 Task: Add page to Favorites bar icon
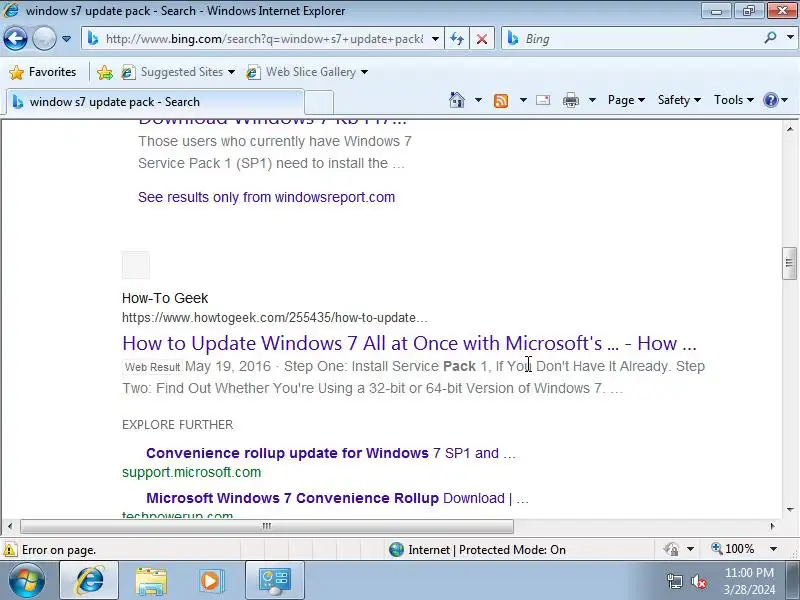[x=105, y=72]
